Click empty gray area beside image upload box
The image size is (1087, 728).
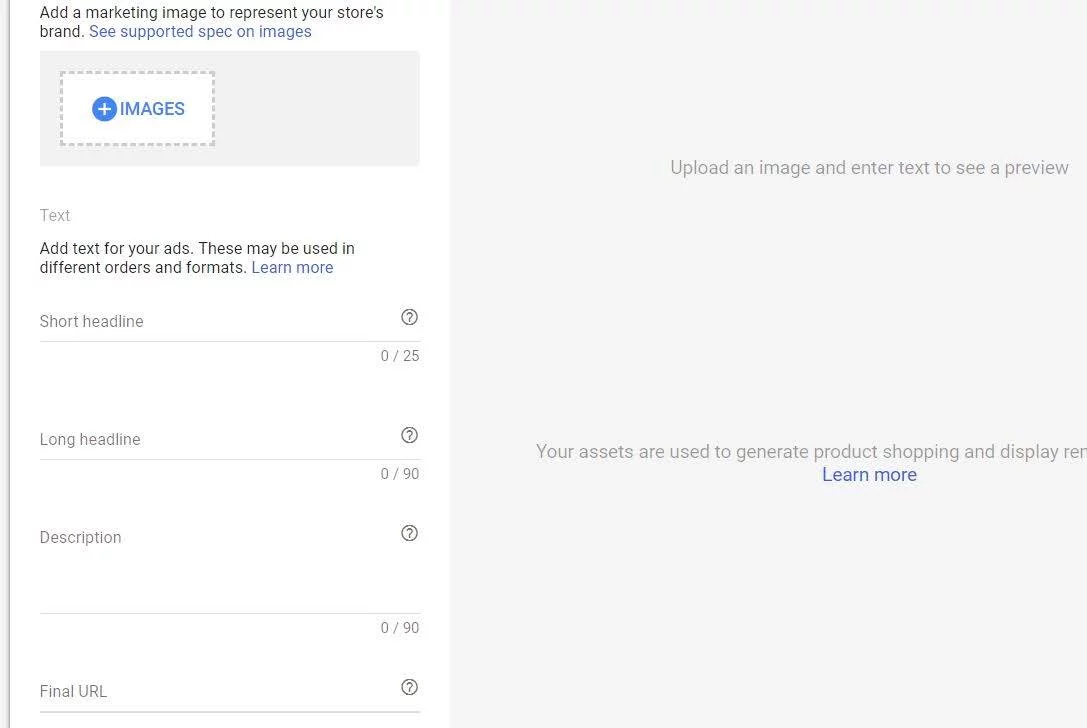pyautogui.click(x=317, y=108)
